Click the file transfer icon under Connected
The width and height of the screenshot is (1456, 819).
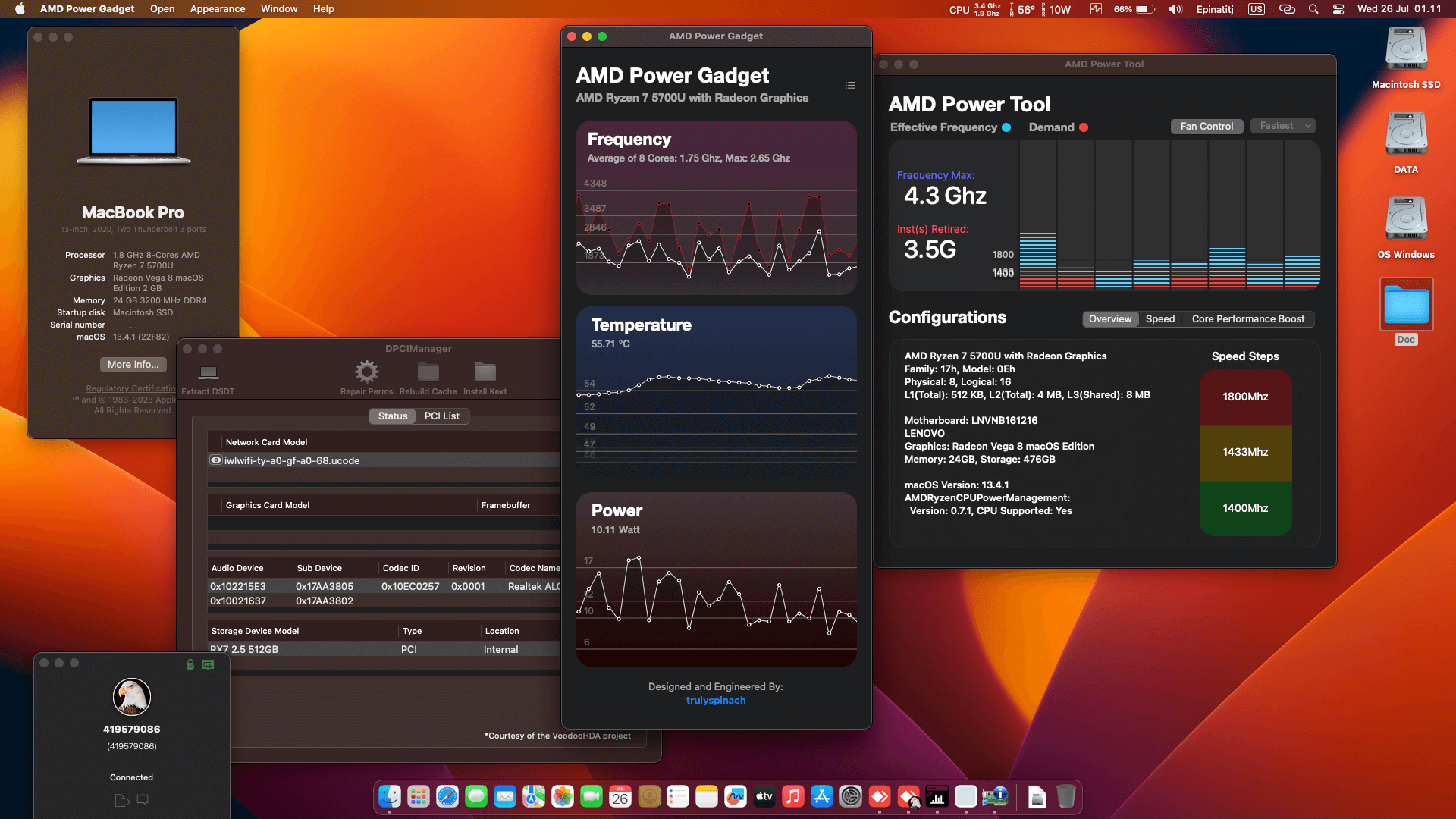point(122,800)
